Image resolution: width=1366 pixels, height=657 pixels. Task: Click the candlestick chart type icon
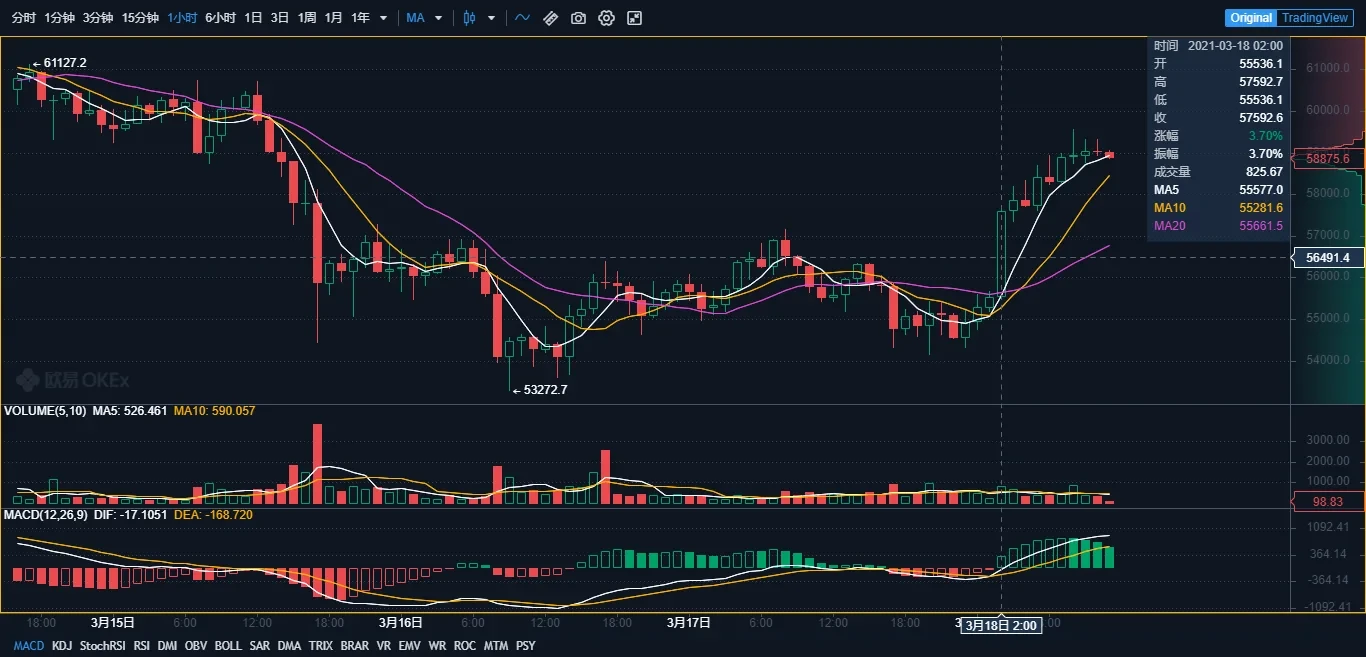[469, 18]
